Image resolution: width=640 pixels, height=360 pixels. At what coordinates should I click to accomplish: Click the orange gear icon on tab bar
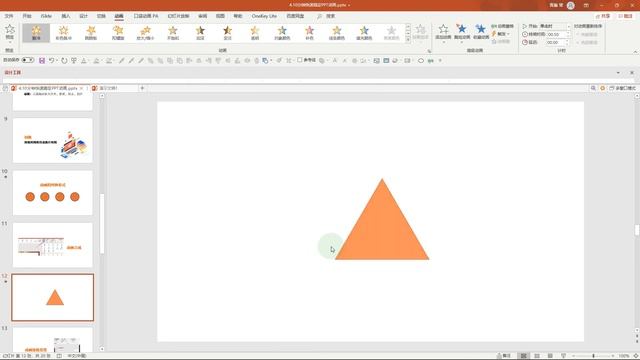pyautogui.click(x=602, y=88)
